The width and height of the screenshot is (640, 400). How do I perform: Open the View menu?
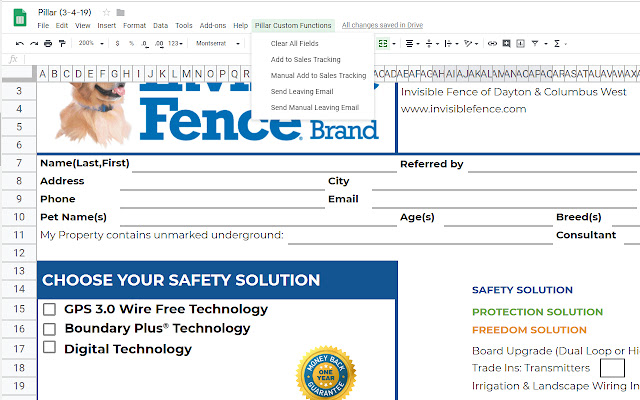[82, 25]
